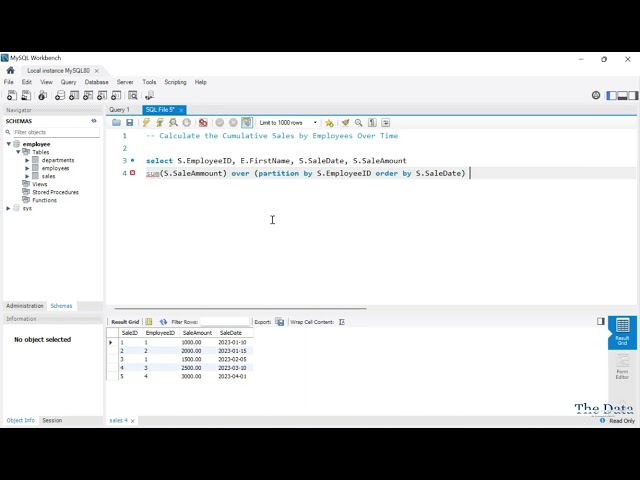Viewport: 640px width, 480px height.
Task: Open SQL script file in main toolbar
Action: pos(26,96)
